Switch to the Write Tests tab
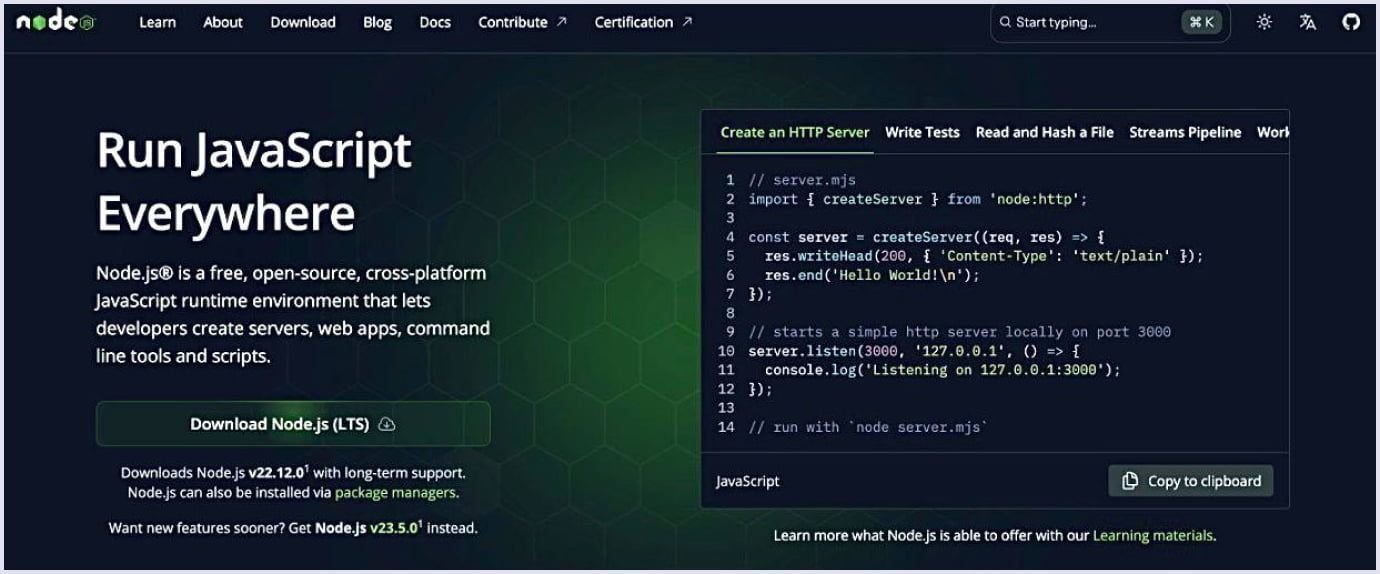The width and height of the screenshot is (1380, 574). [x=922, y=132]
